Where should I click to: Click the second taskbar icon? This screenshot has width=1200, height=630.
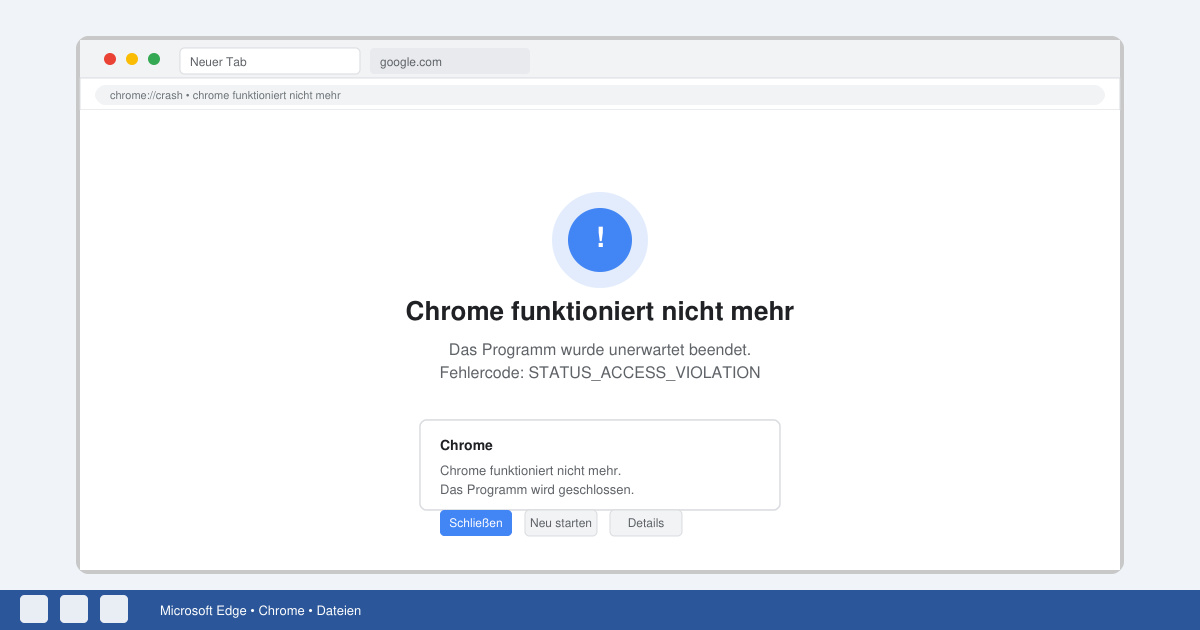pyautogui.click(x=74, y=609)
